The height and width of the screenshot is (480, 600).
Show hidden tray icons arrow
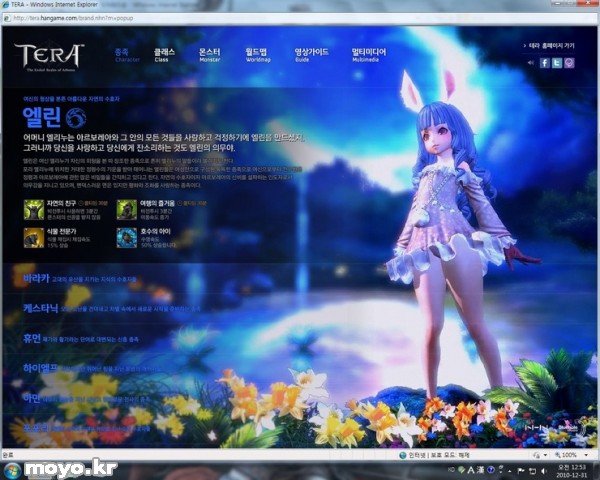pos(510,471)
